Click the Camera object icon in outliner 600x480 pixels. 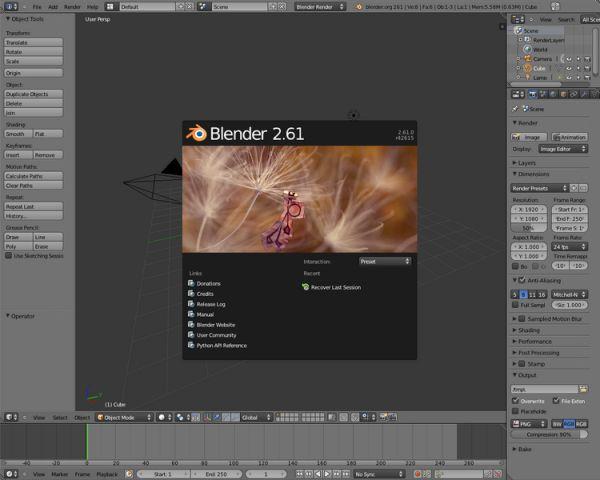(x=528, y=59)
